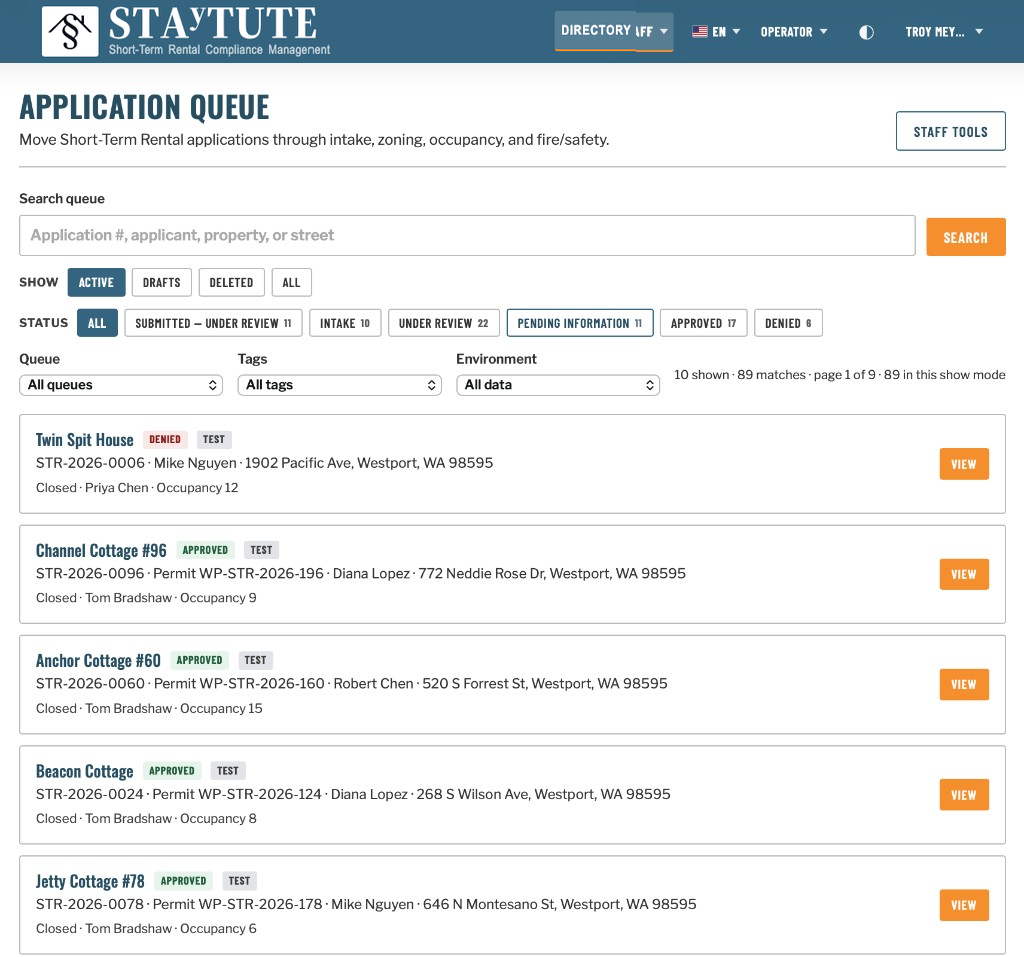Viewport: 1024px width, 957px height.
Task: Filter by Under Review 22 status
Action: (x=443, y=323)
